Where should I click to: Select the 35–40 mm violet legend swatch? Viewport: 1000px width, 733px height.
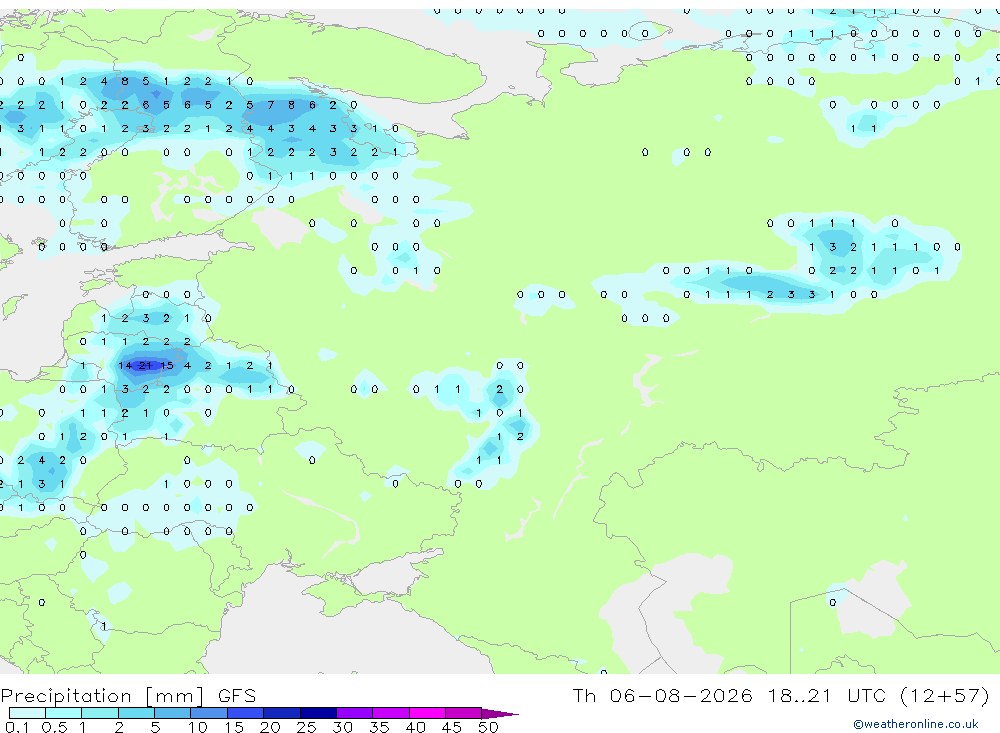[390, 713]
